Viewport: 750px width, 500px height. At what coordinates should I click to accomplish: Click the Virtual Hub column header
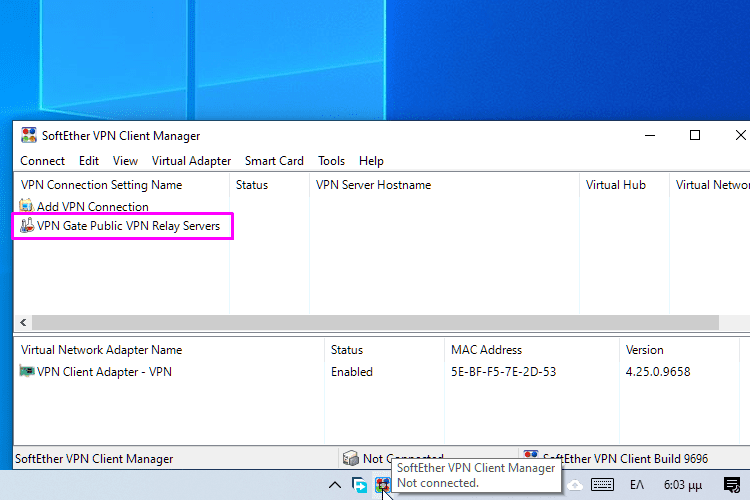(624, 185)
